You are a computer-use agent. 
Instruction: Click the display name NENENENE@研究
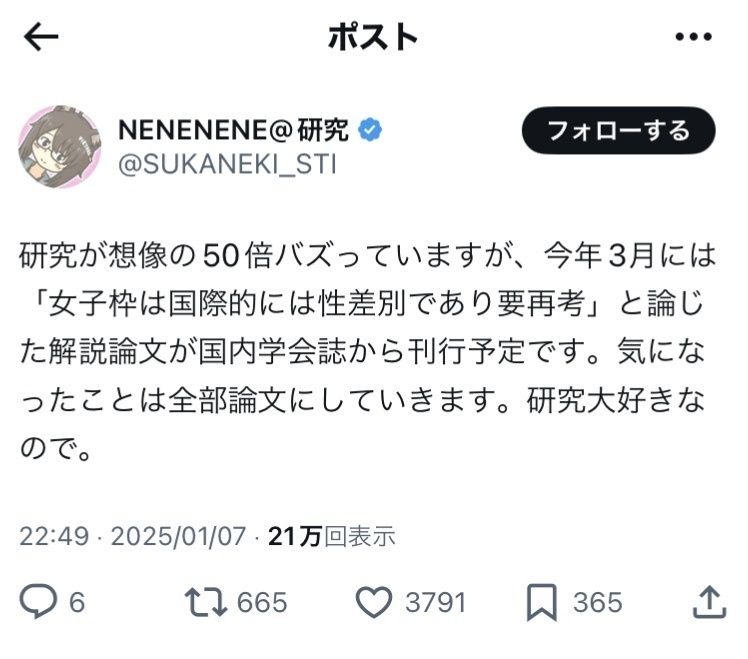tap(234, 130)
